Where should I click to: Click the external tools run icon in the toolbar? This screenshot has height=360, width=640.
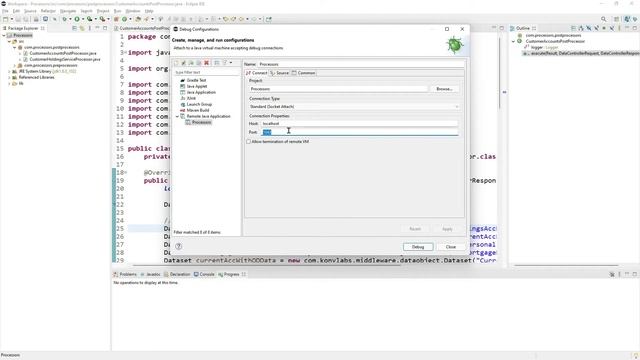coord(102,19)
